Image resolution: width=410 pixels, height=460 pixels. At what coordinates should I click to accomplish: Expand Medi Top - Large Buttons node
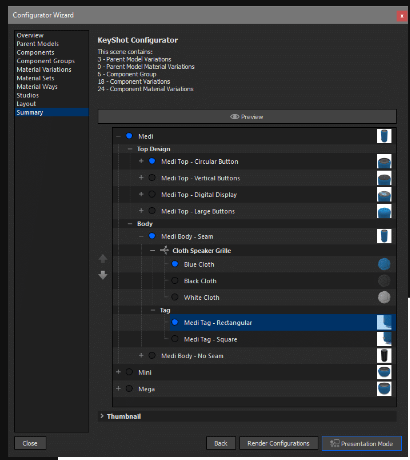tap(141, 211)
